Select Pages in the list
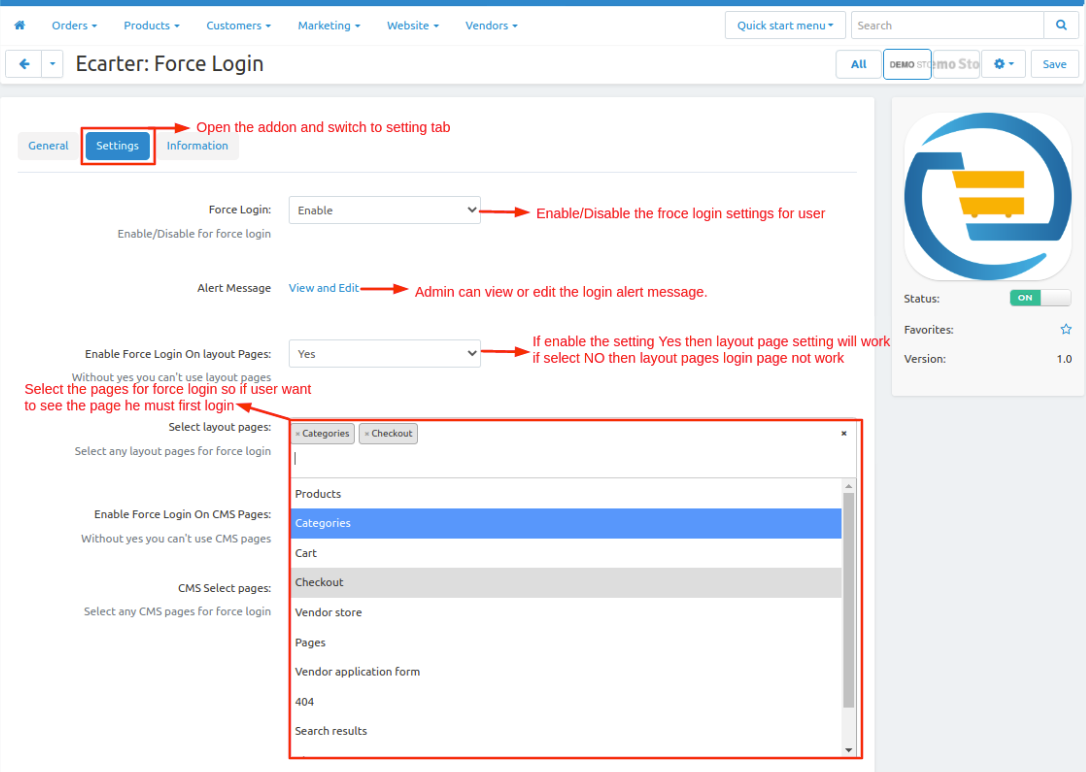The image size is (1086, 772). (566, 642)
